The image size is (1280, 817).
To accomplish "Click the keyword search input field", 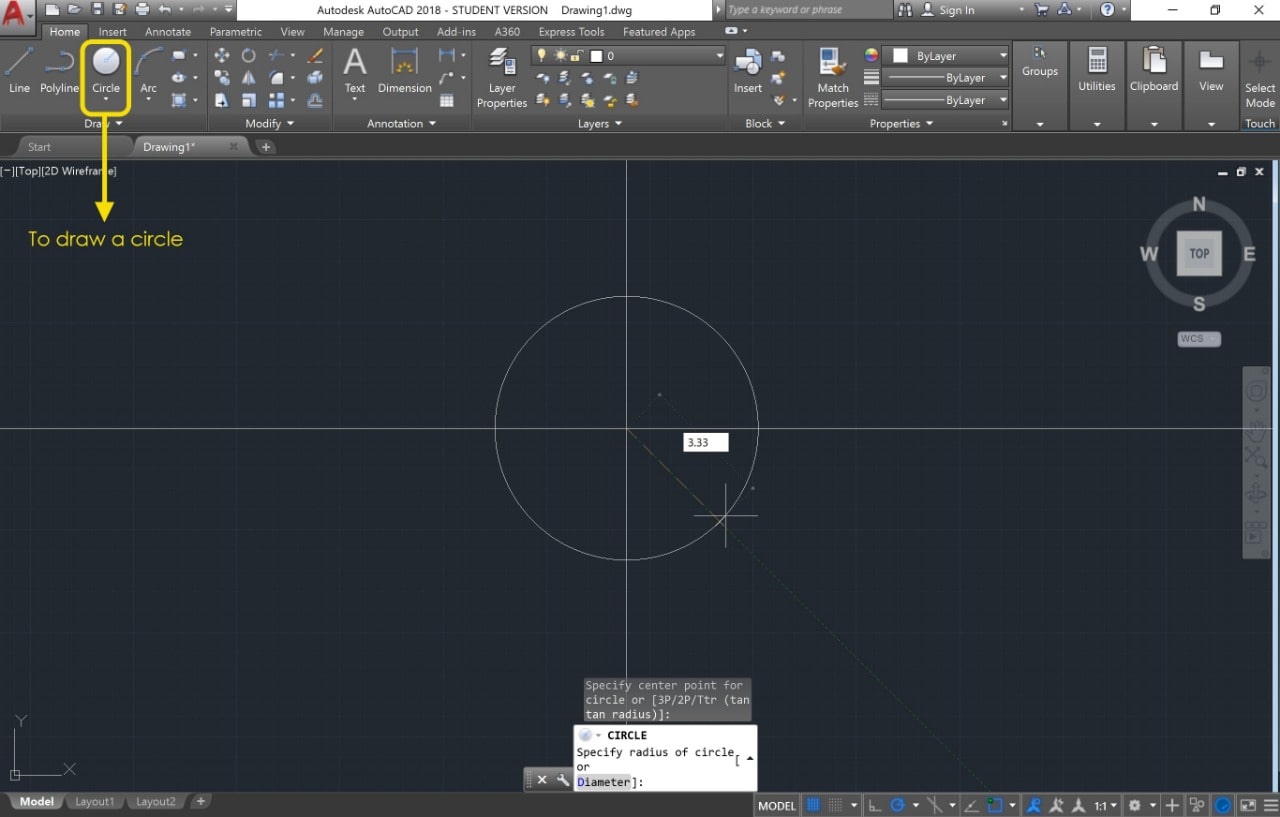I will click(807, 9).
